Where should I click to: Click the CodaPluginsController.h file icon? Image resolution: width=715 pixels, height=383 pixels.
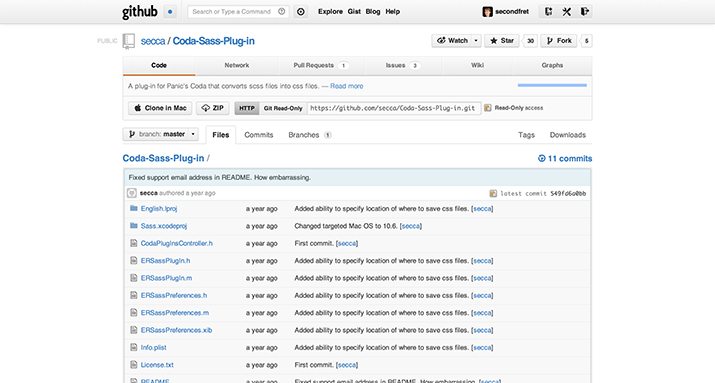point(134,243)
